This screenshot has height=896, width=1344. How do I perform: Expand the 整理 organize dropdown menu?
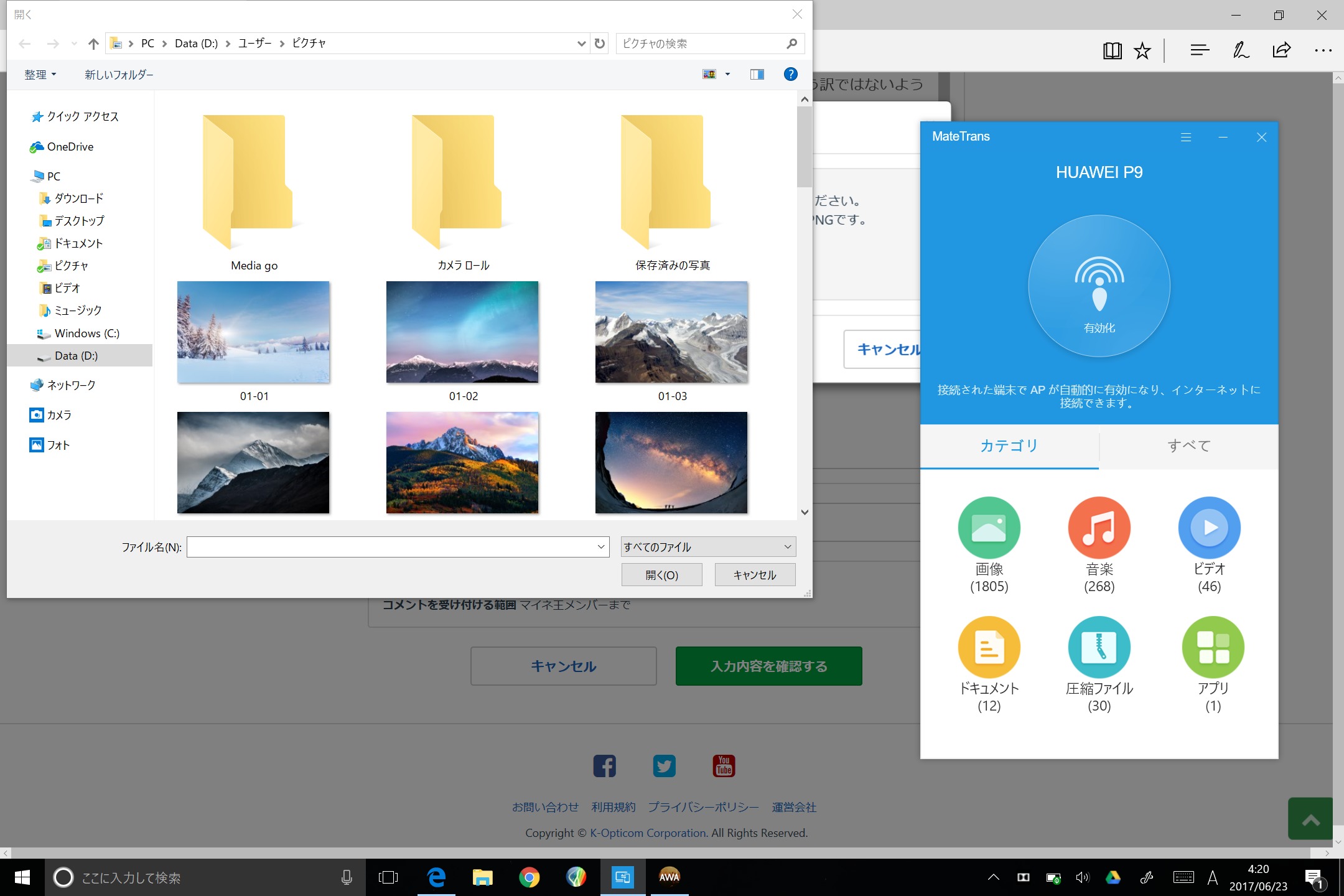tap(40, 75)
